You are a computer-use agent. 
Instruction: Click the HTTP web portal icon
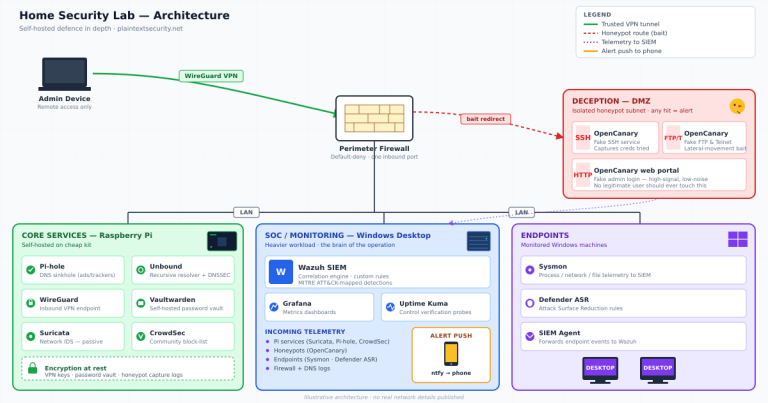pyautogui.click(x=582, y=175)
